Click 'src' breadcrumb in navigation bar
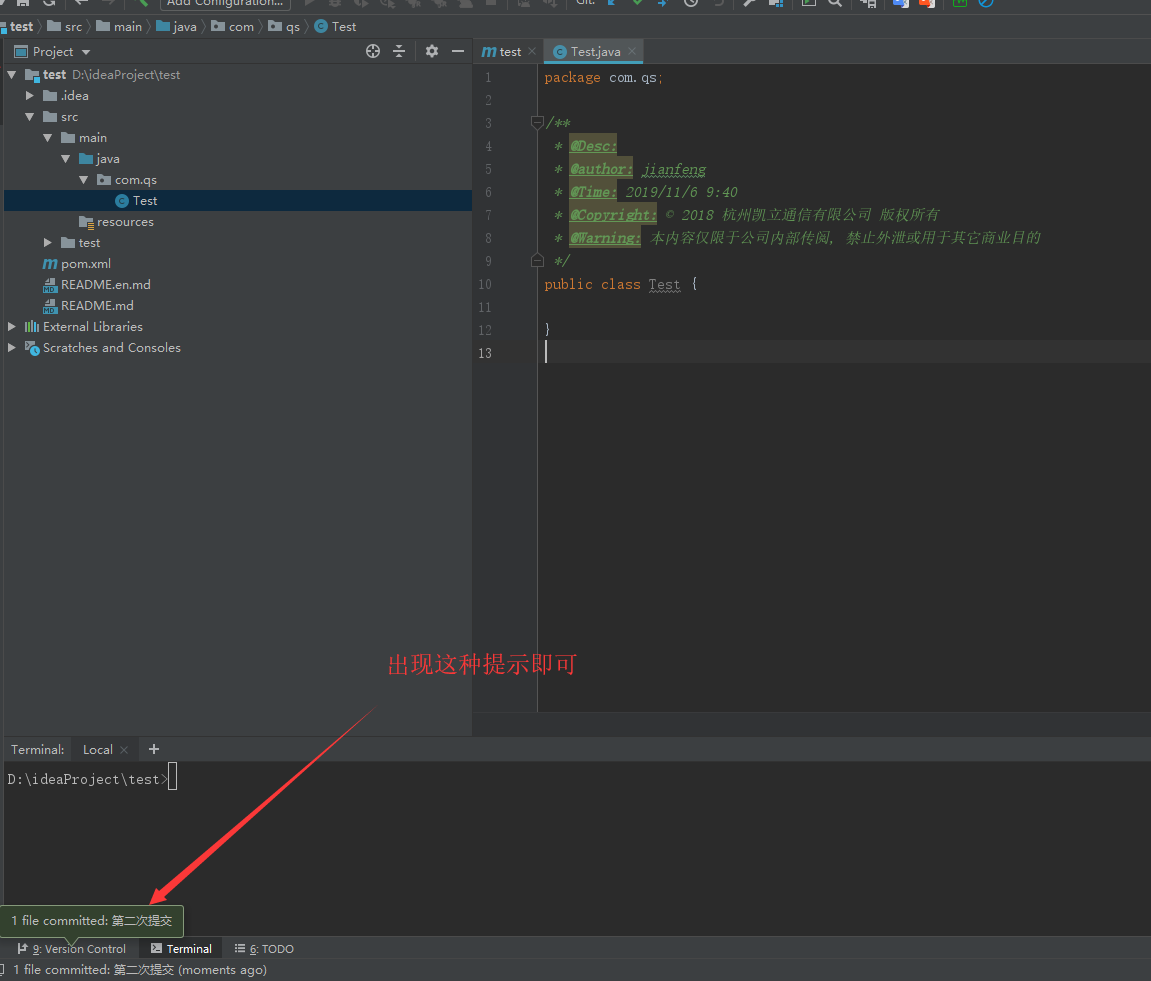Viewport: 1151px width, 981px height. pyautogui.click(x=65, y=26)
